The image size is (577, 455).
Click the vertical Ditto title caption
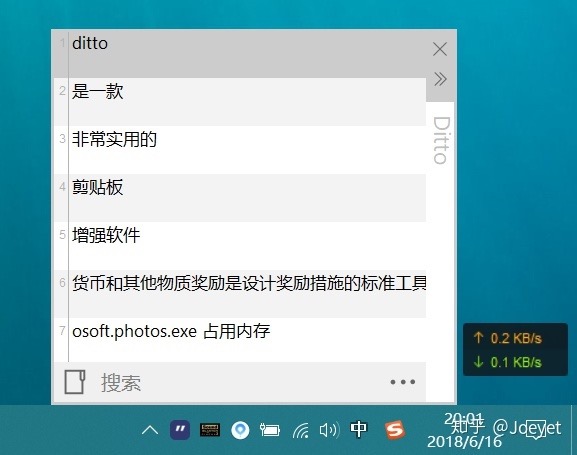441,140
